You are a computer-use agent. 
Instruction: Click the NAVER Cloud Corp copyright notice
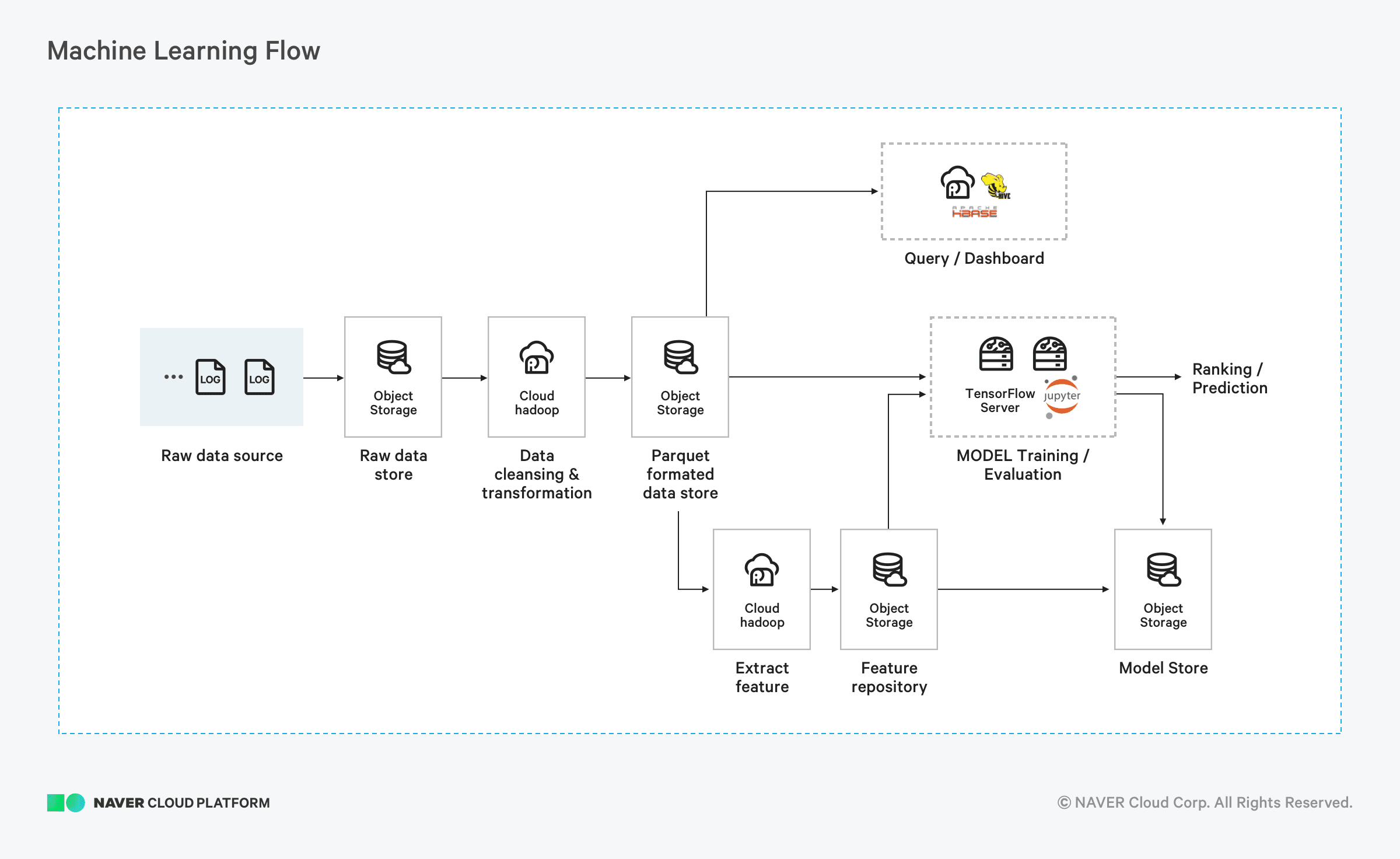[x=1205, y=803]
